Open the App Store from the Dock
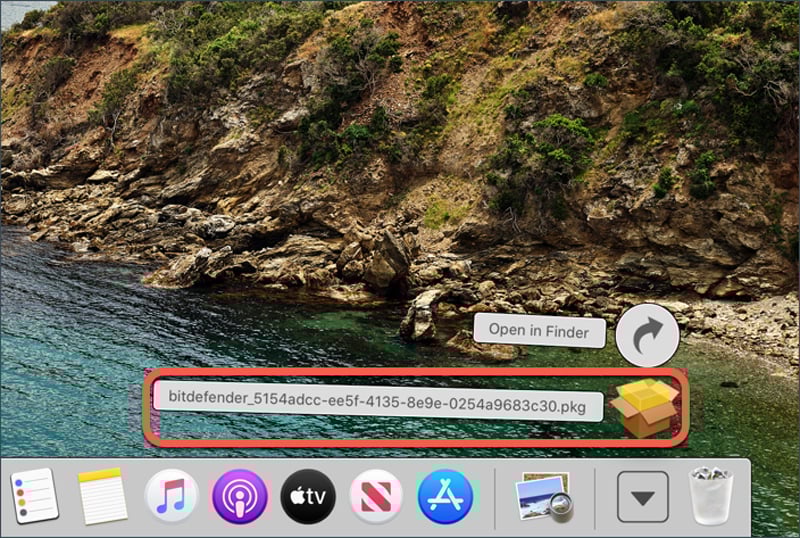This screenshot has width=800, height=538. (444, 497)
